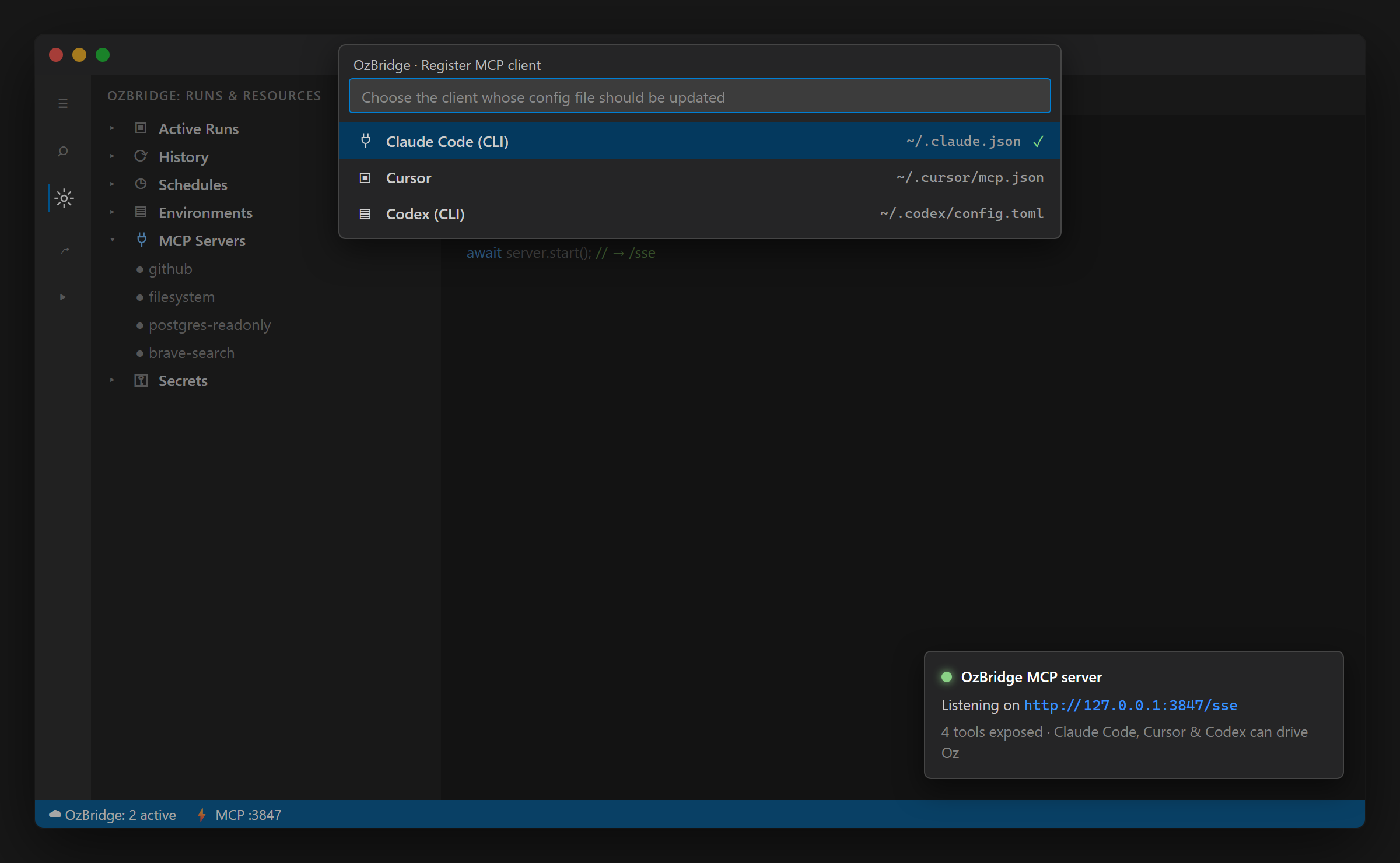
Task: Expand the History tree node
Action: [x=112, y=156]
